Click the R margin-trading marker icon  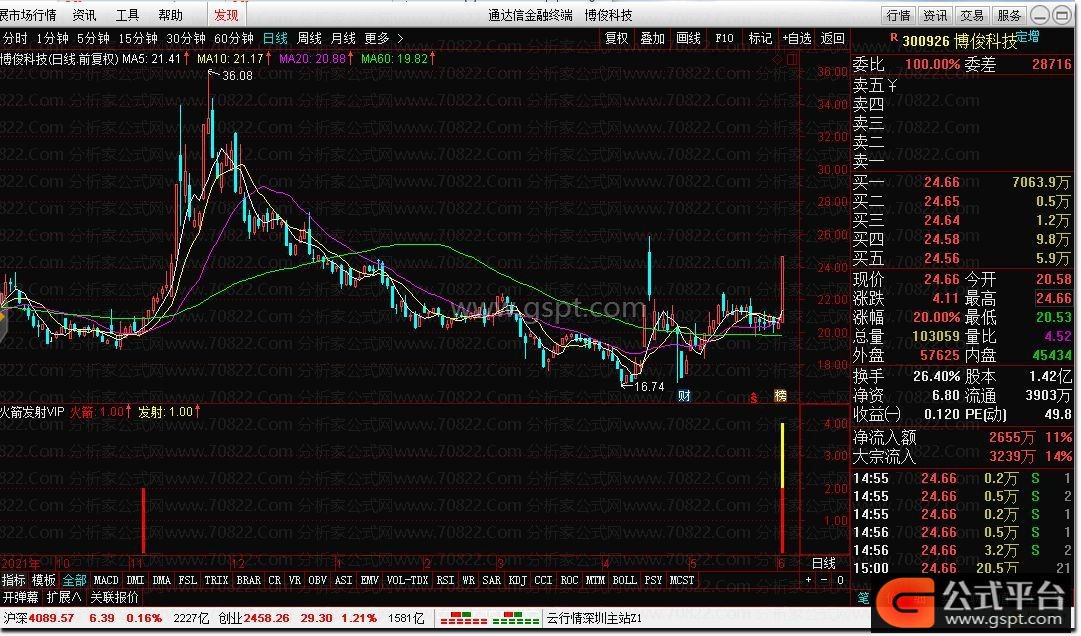(893, 37)
